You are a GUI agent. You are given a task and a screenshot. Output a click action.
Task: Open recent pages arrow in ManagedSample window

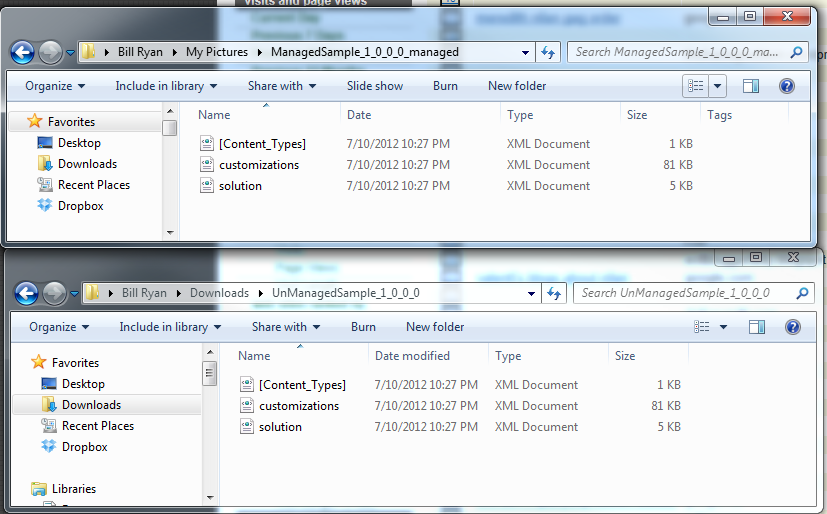70,53
